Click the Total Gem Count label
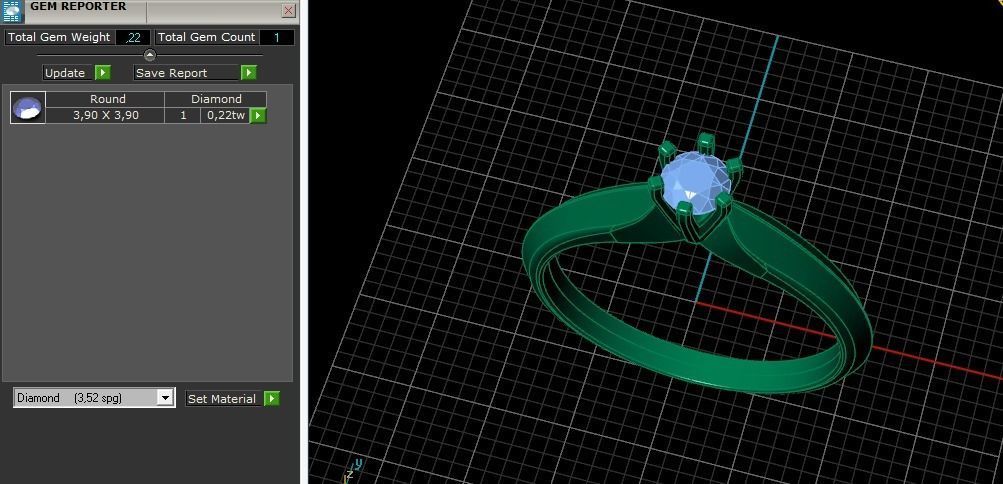The image size is (1003, 484). [x=206, y=38]
